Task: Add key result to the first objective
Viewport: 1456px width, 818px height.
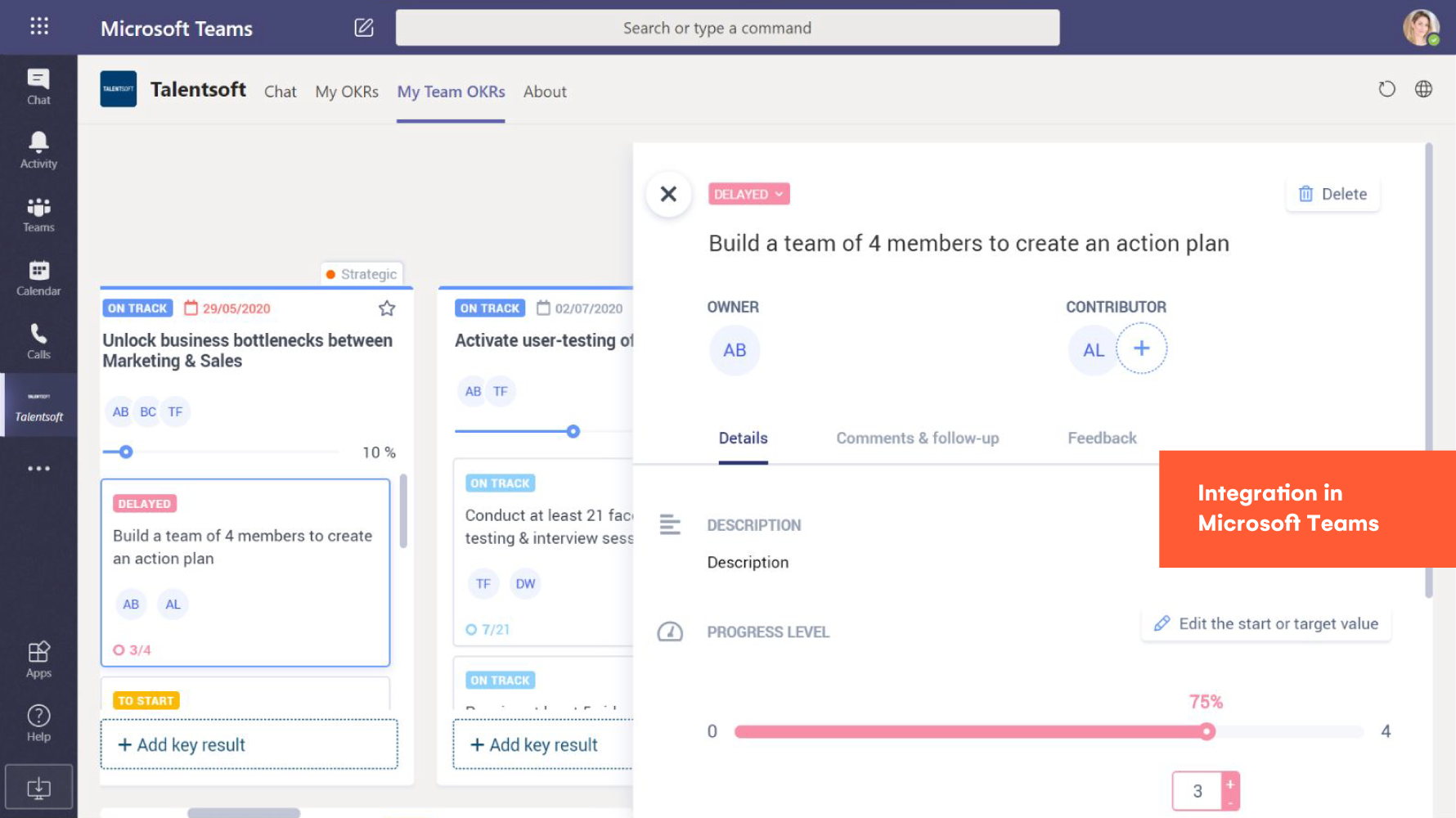Action: 249,744
